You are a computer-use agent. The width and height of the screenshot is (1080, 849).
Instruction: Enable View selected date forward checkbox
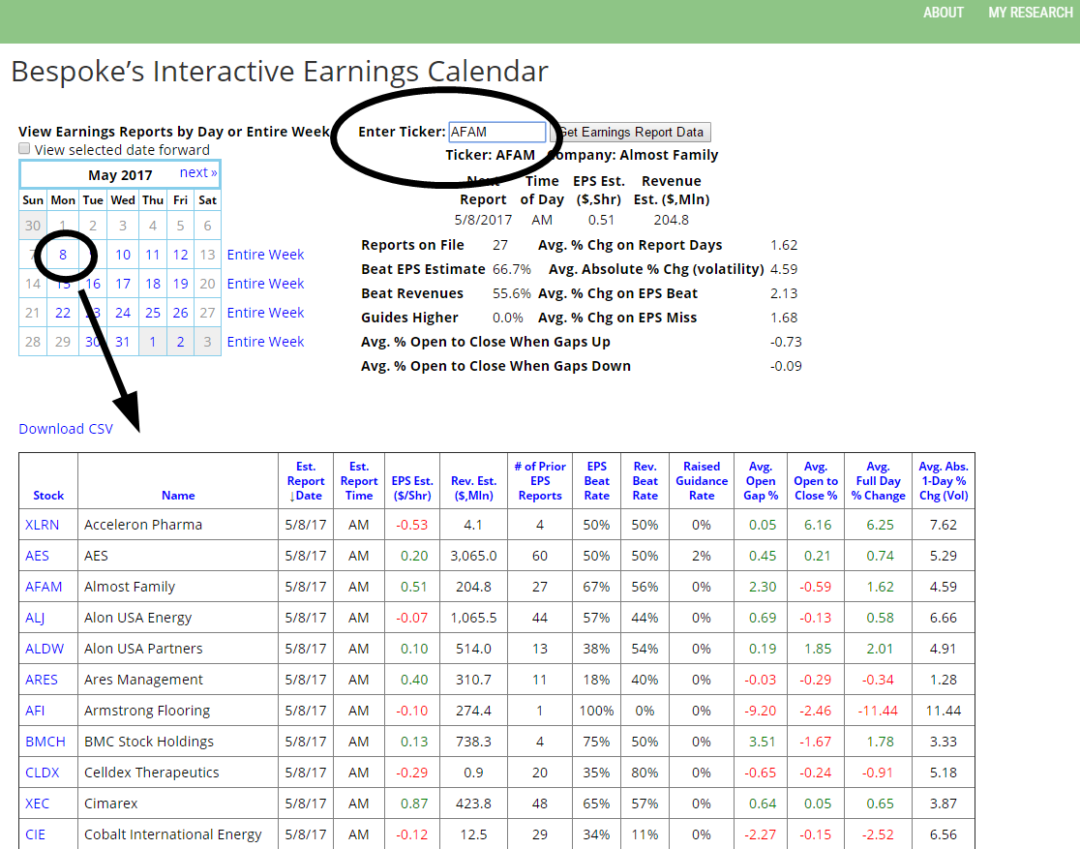[x=25, y=150]
